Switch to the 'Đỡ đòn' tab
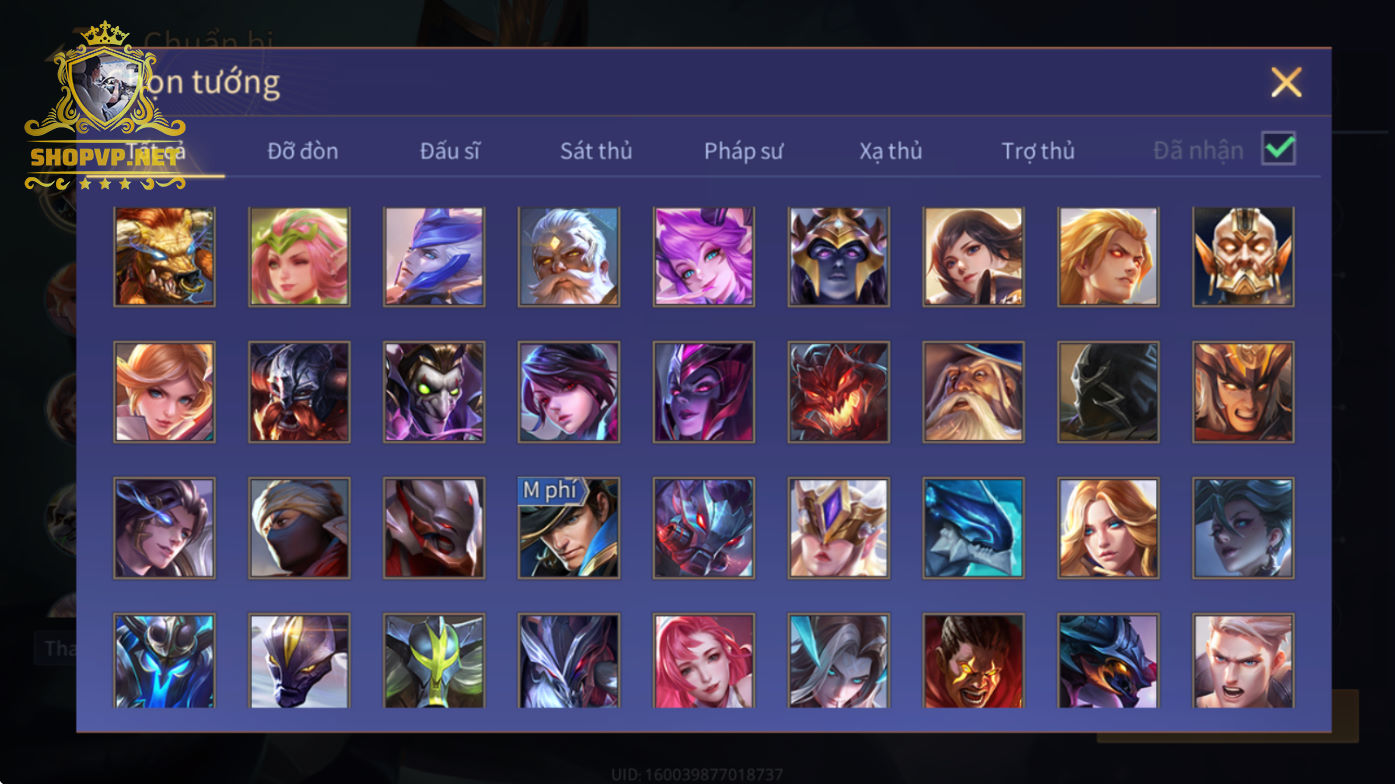The width and height of the screenshot is (1395, 784). [303, 151]
